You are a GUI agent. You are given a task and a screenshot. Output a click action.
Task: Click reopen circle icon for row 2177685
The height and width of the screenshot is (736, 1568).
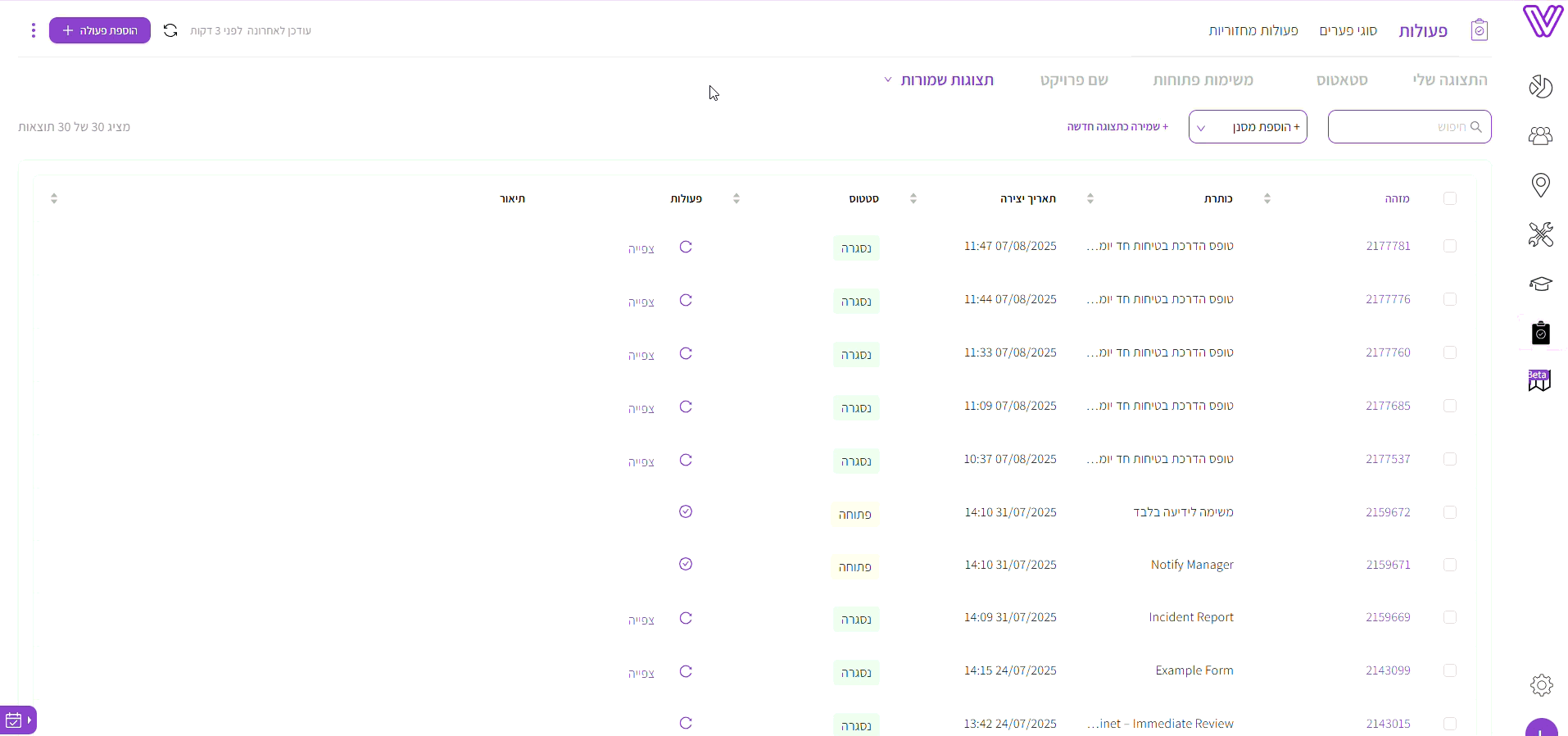click(x=686, y=407)
